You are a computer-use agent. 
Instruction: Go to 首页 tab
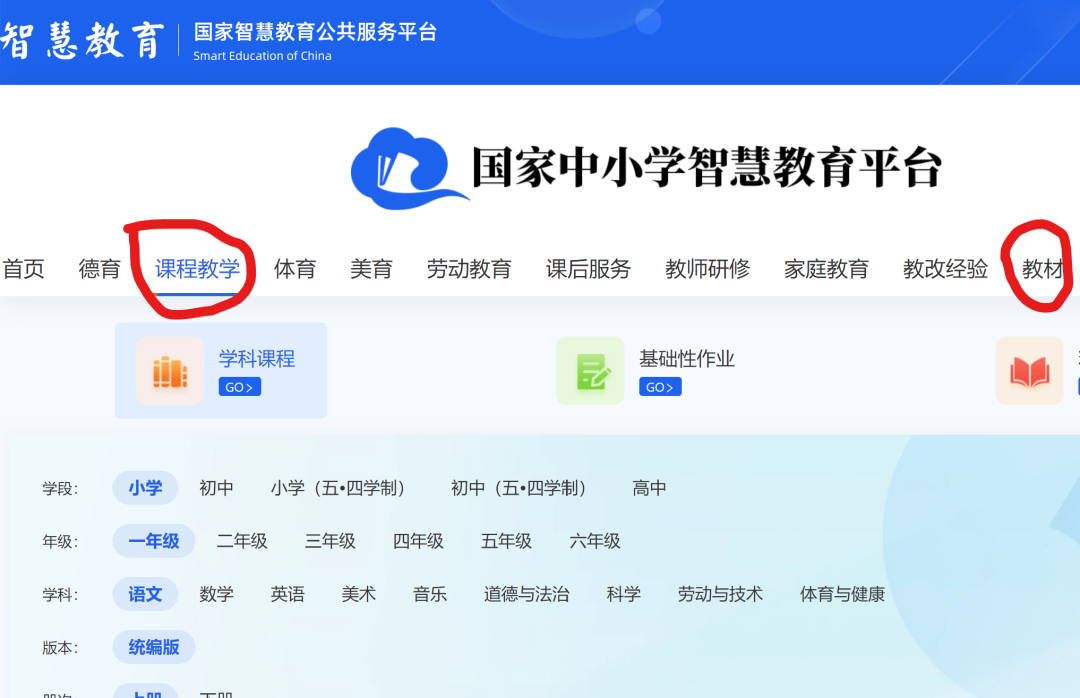click(23, 269)
